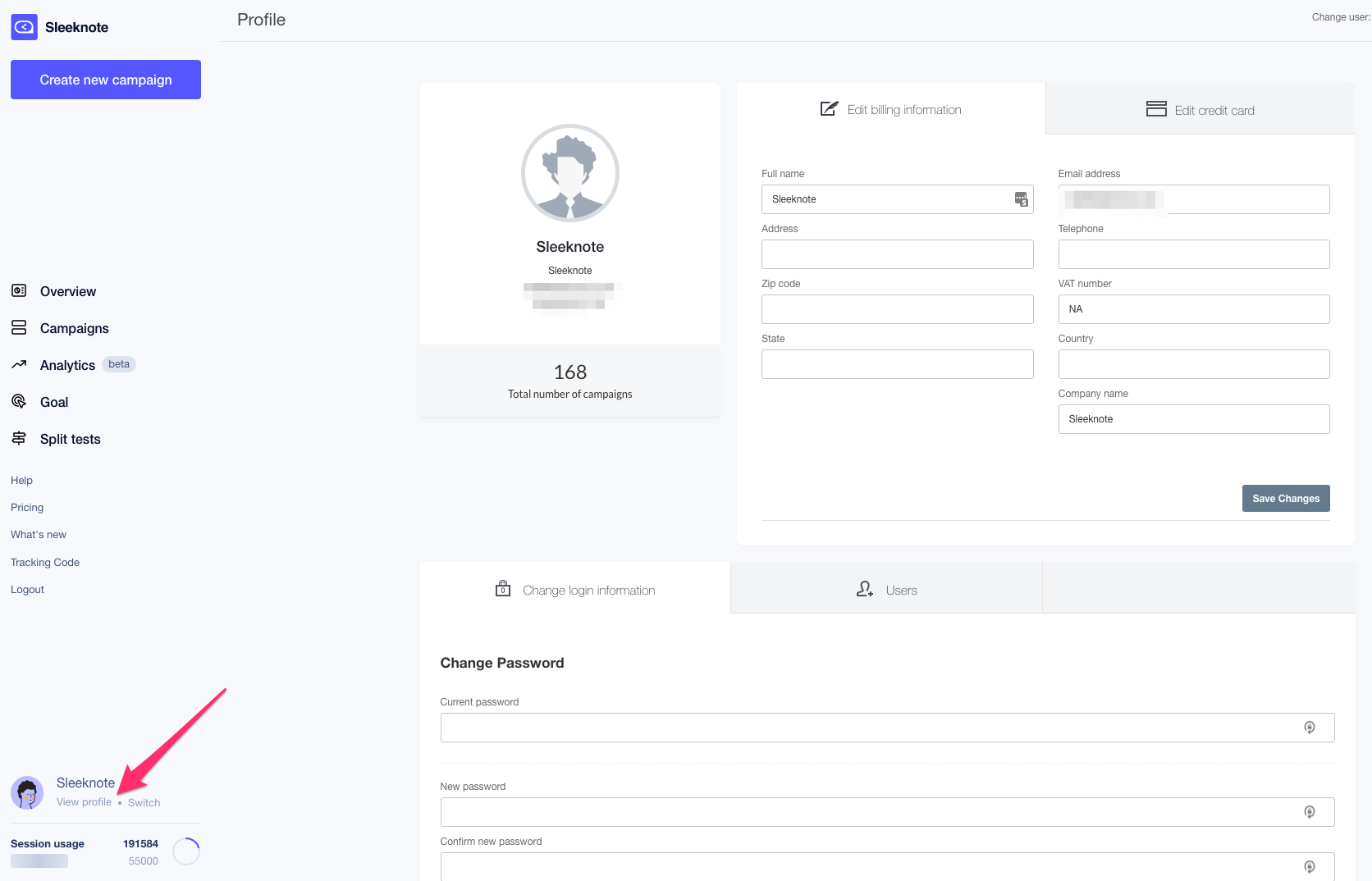
Task: Navigate to Goal page
Action: point(54,402)
